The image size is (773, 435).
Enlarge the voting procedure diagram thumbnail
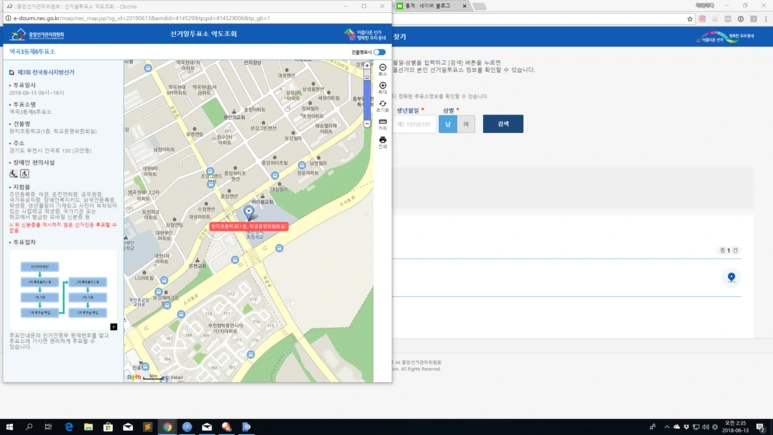(x=64, y=290)
